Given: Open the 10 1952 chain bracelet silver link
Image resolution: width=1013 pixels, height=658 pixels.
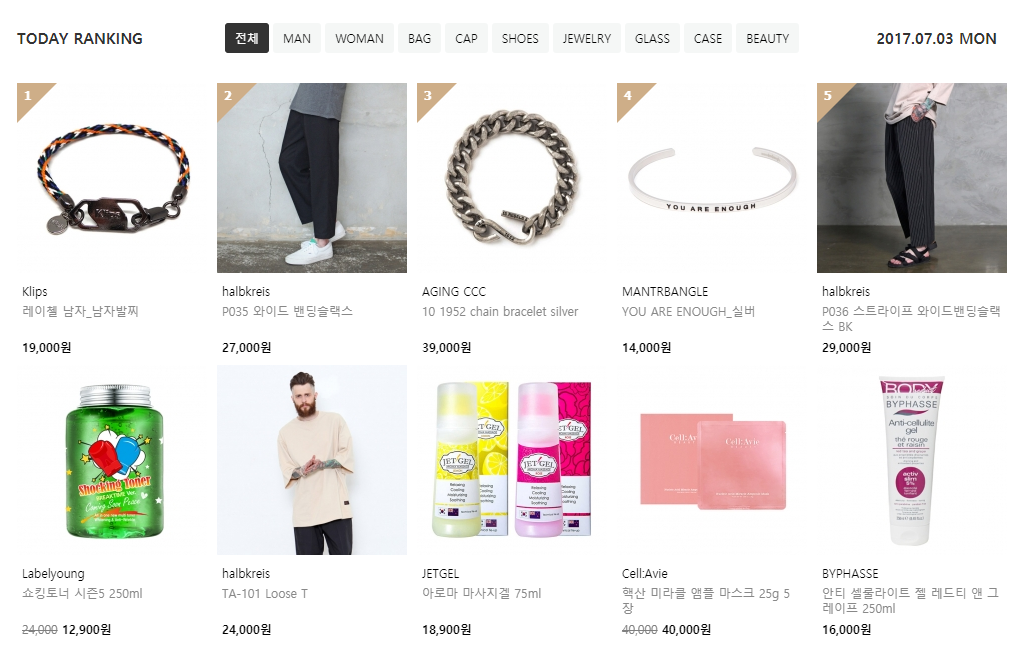Looking at the screenshot, I should click(500, 311).
